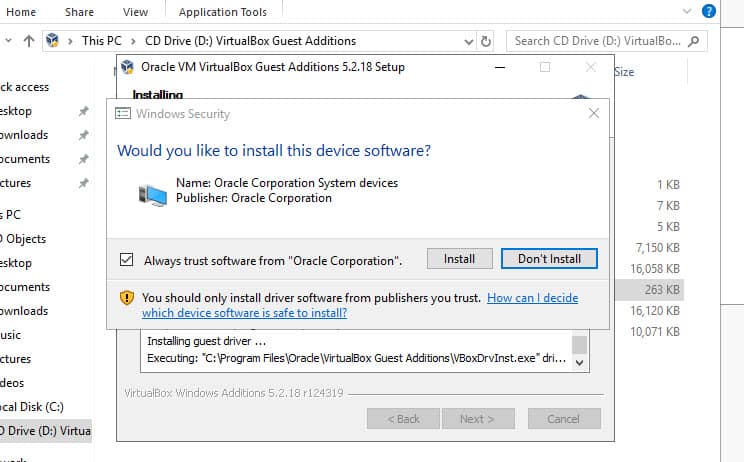Click the breadcrumb chevron after This PC
The height and width of the screenshot is (462, 744).
pyautogui.click(x=133, y=41)
